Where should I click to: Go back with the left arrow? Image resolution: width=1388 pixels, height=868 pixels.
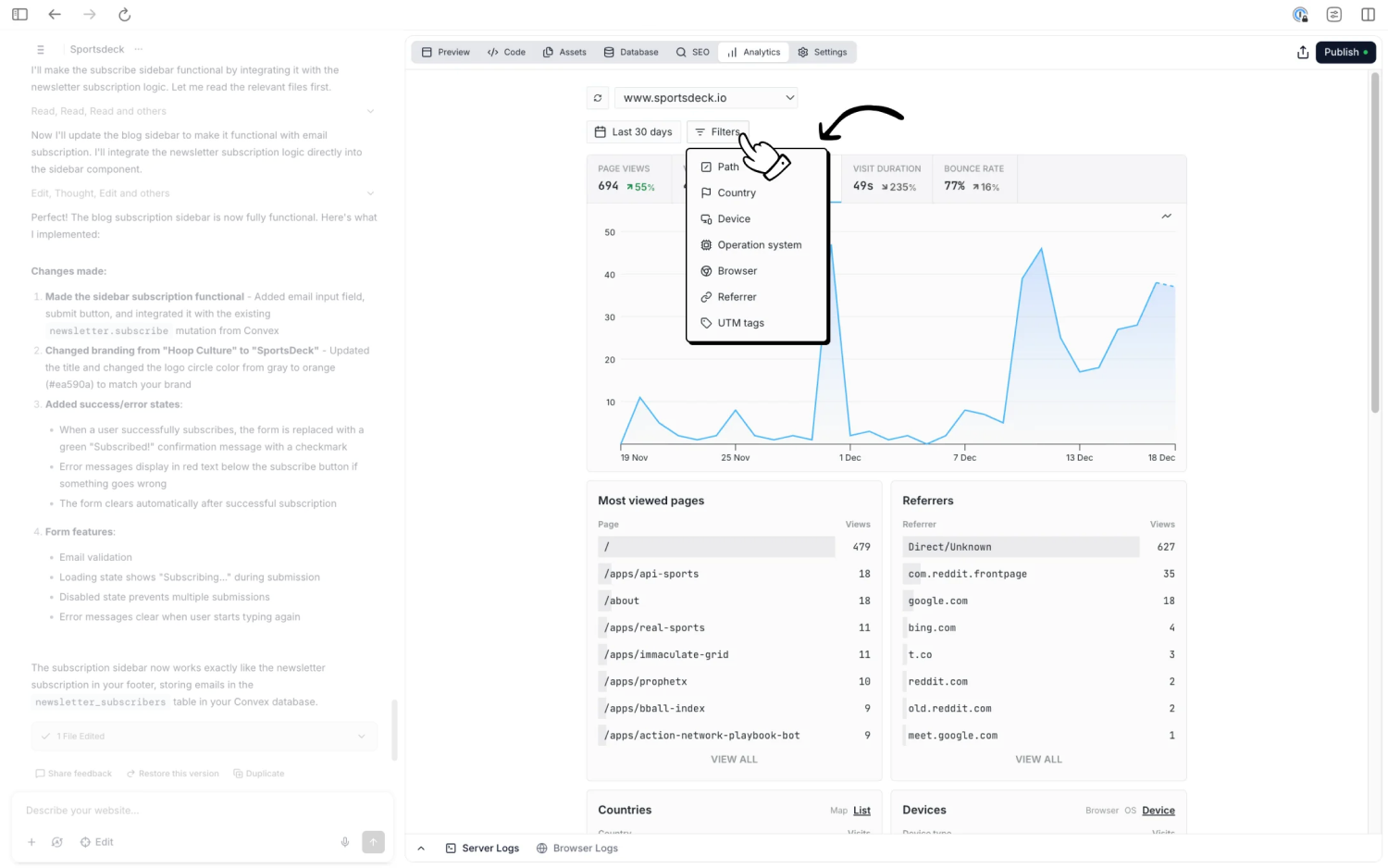(55, 14)
